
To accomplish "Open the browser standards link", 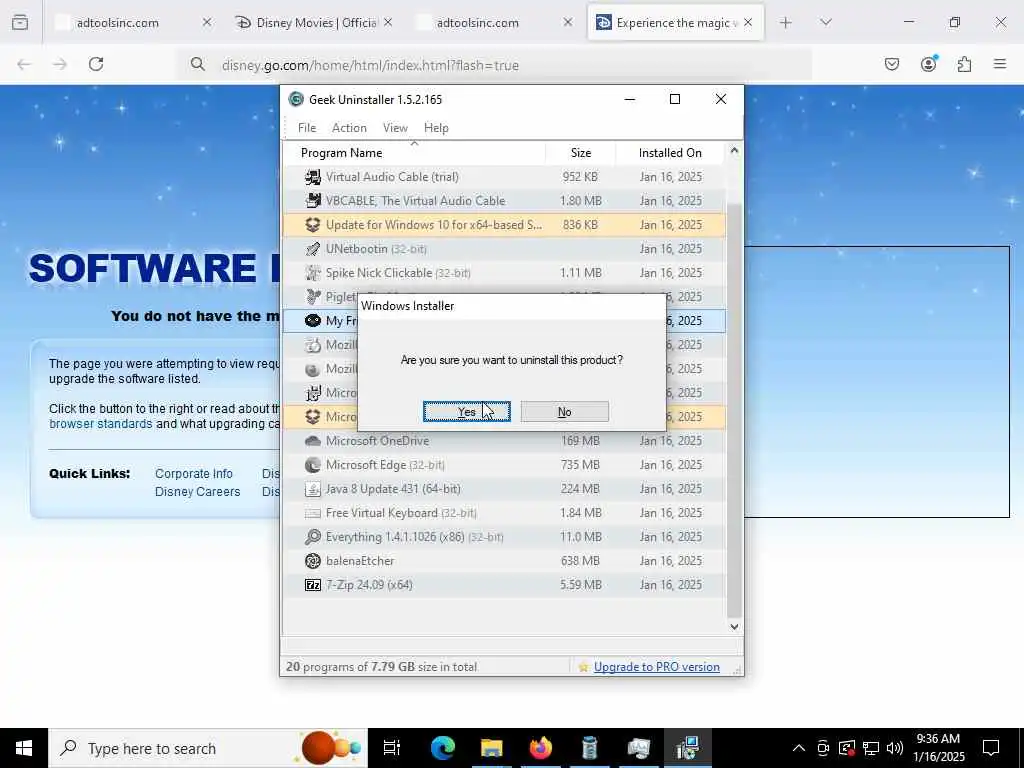I will click(101, 424).
